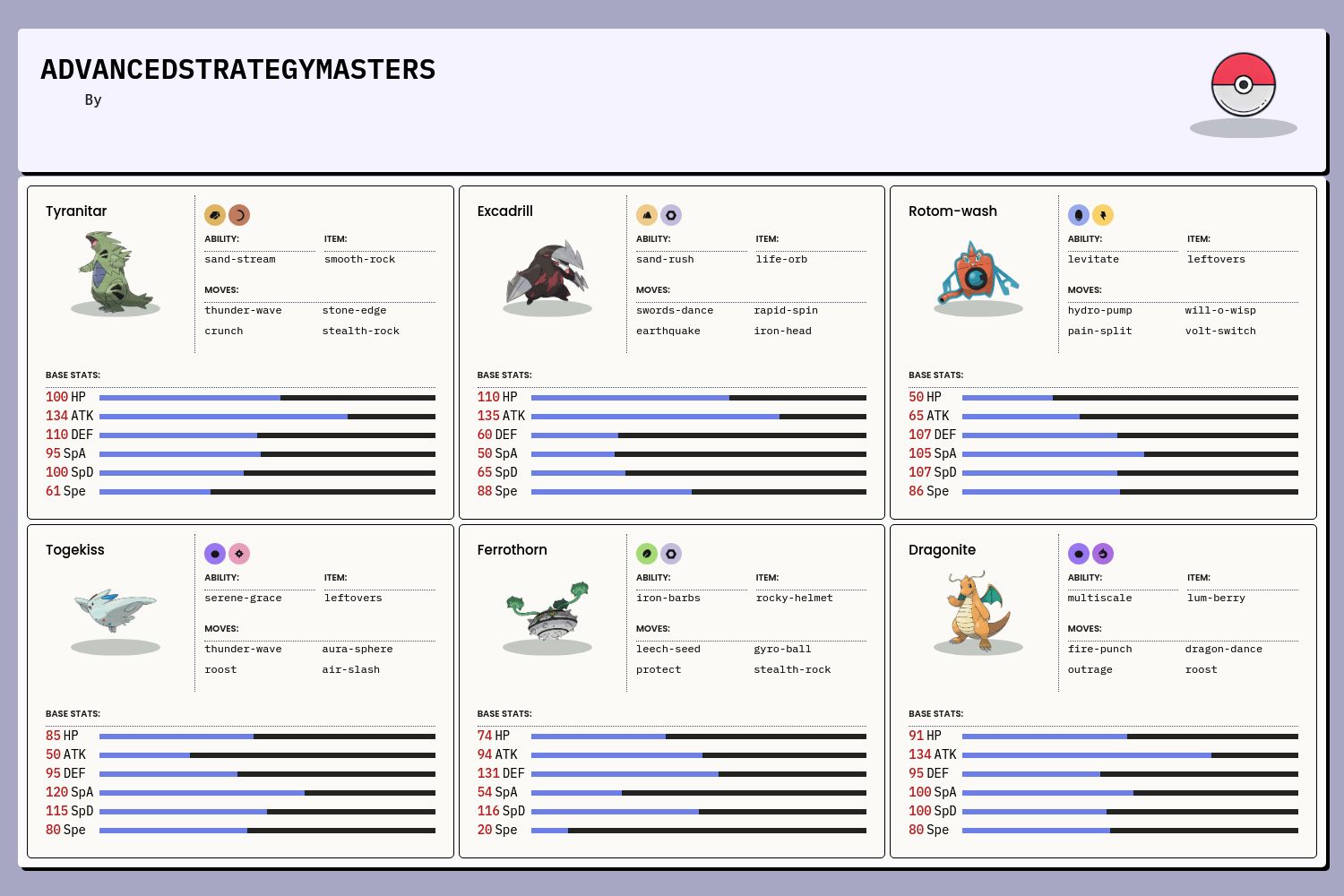Select the Dragonite sprite image

pos(978,611)
